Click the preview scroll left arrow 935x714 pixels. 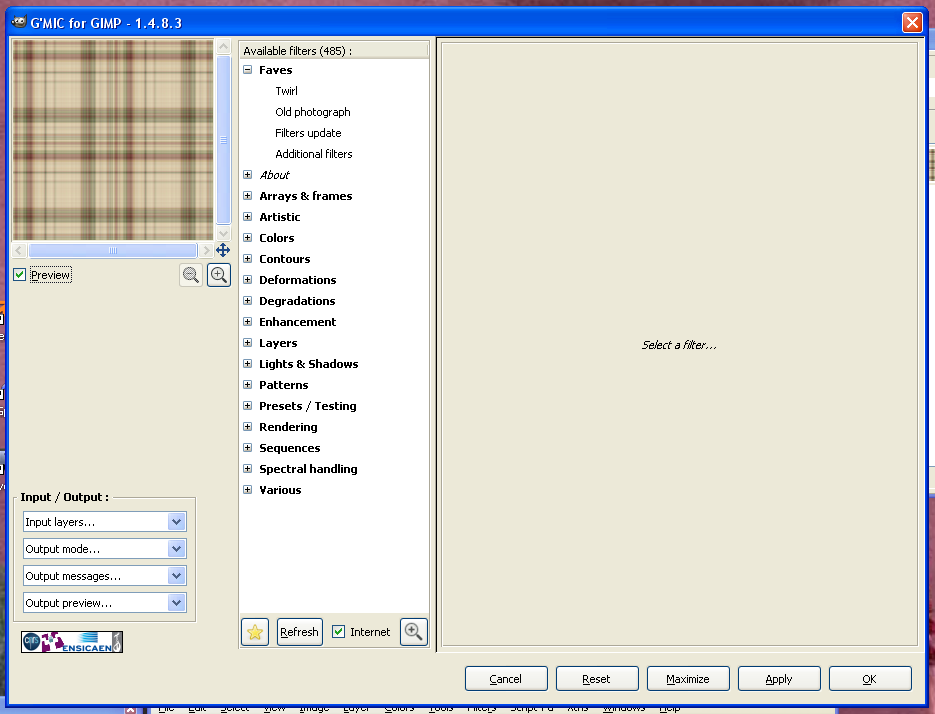[19, 250]
